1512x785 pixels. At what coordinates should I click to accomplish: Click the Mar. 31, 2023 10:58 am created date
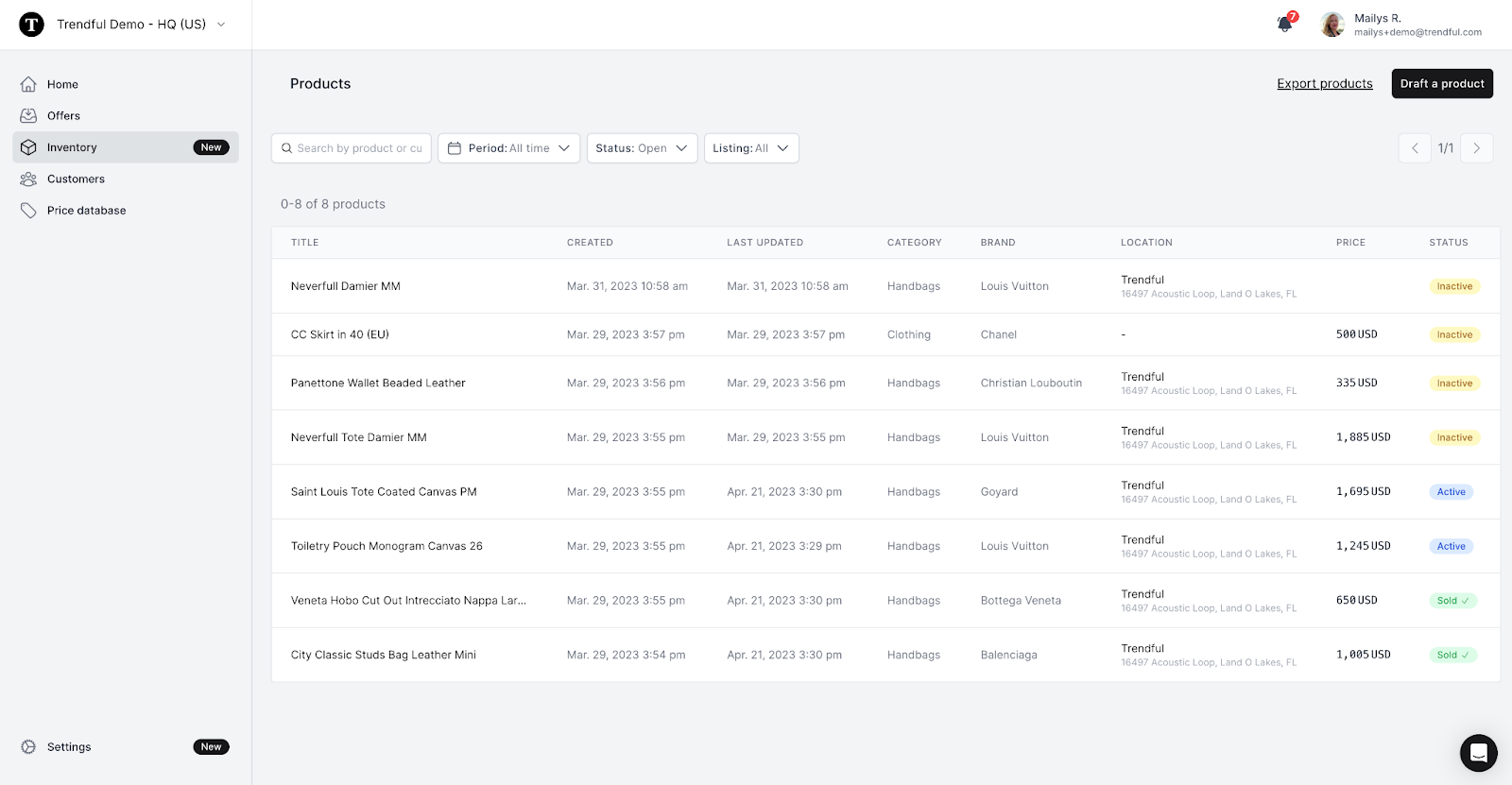[x=627, y=286]
